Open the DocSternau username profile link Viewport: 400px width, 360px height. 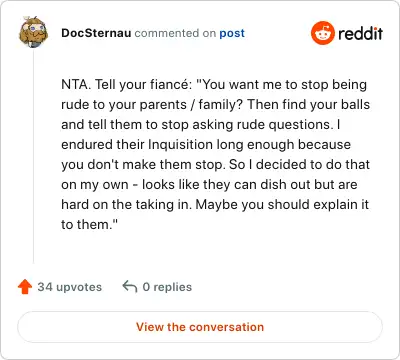96,33
